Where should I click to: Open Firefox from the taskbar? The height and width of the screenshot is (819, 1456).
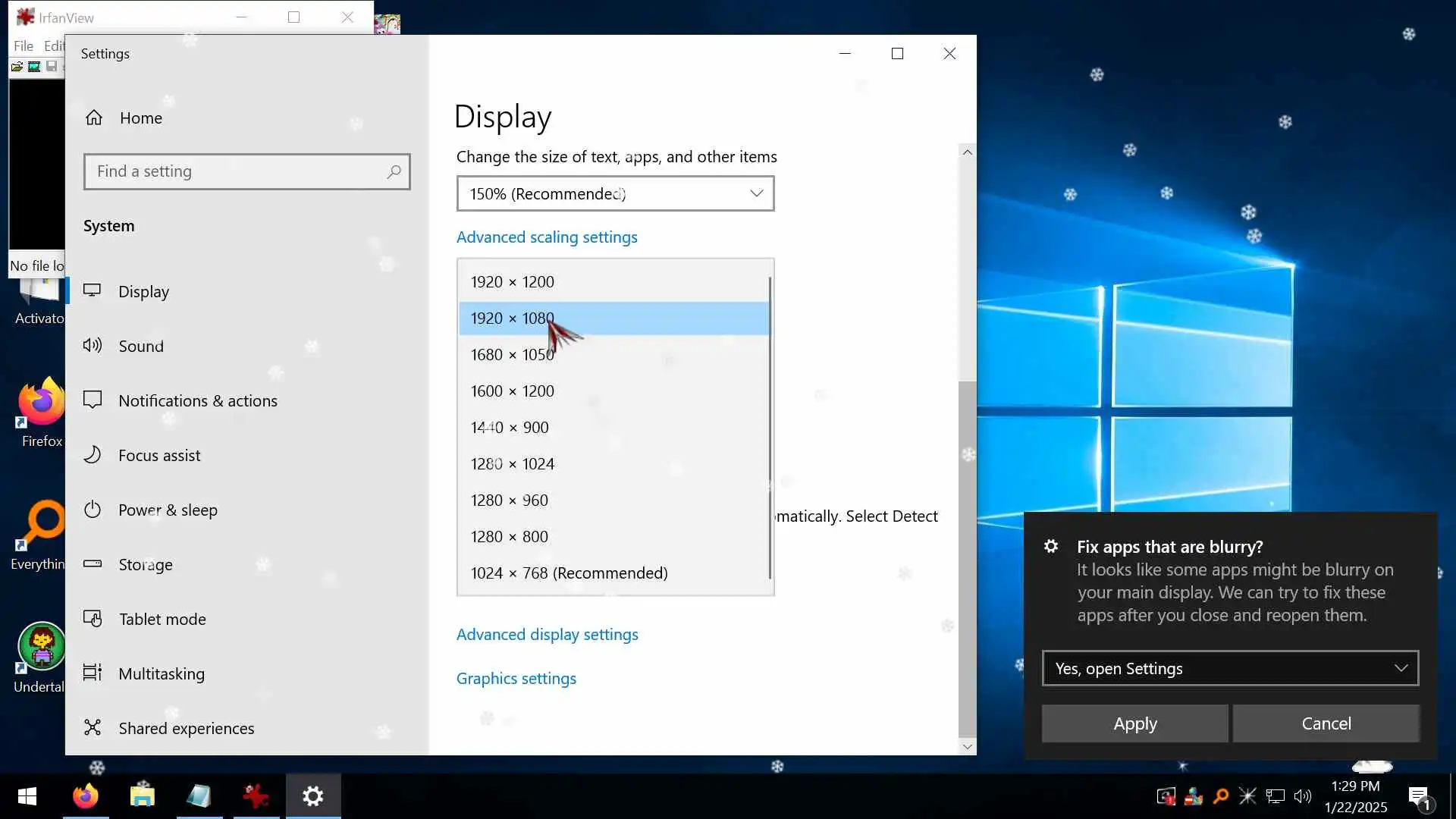click(86, 796)
